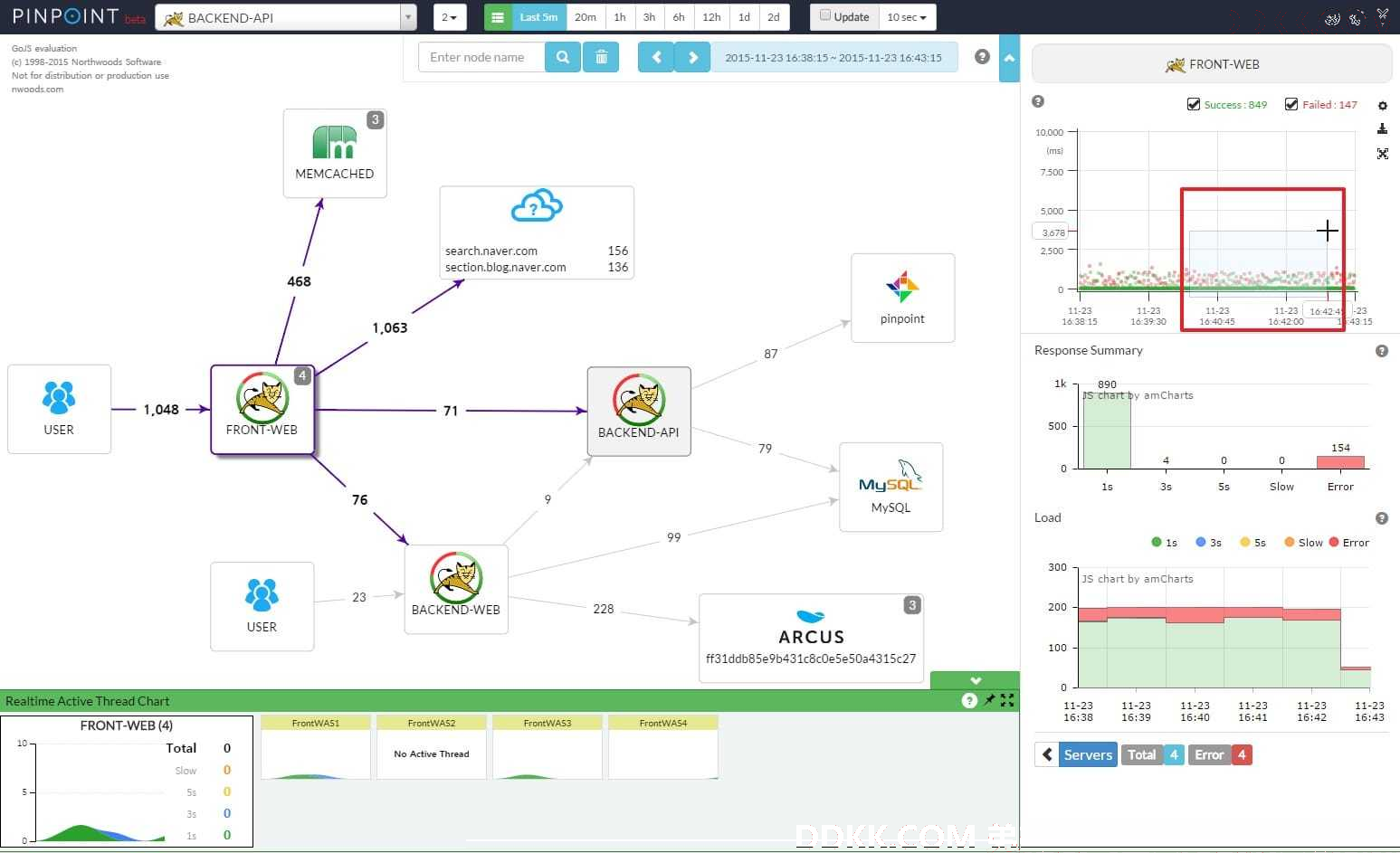Toggle the 5s legend in Load chart

point(1253,543)
